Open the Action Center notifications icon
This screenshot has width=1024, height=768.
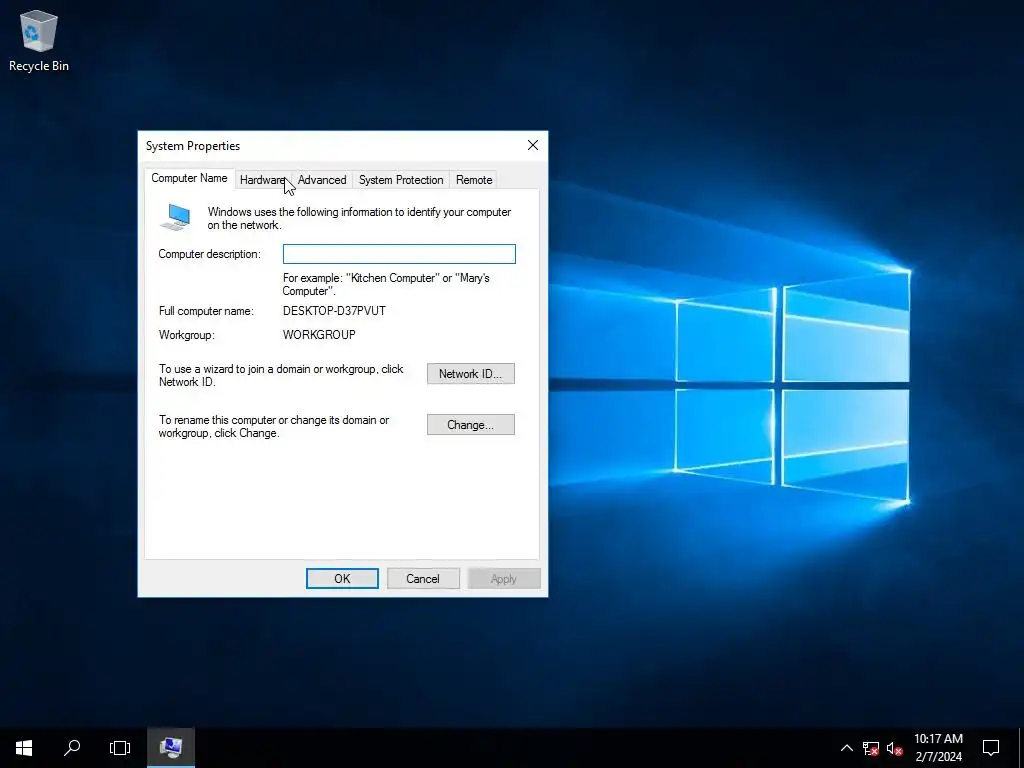tap(991, 748)
